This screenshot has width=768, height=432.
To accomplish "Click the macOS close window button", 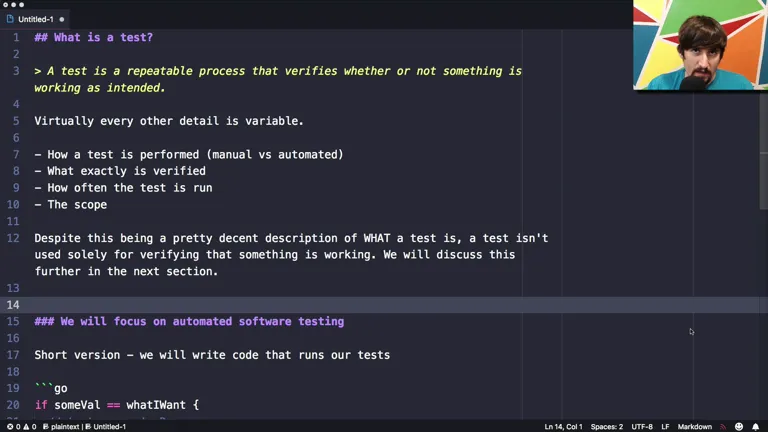I will (x=5, y=4).
